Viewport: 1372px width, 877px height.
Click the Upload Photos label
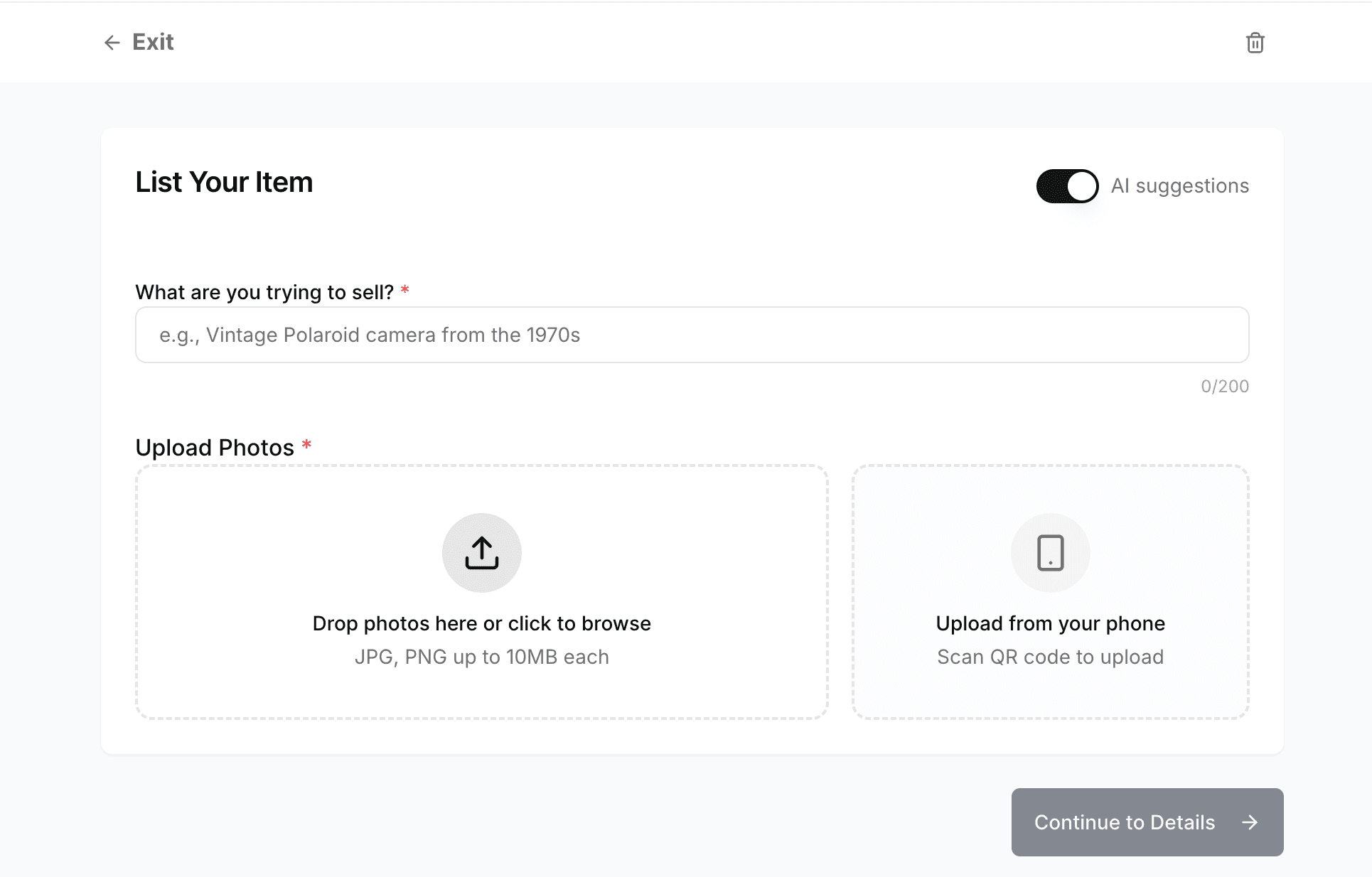click(x=215, y=448)
